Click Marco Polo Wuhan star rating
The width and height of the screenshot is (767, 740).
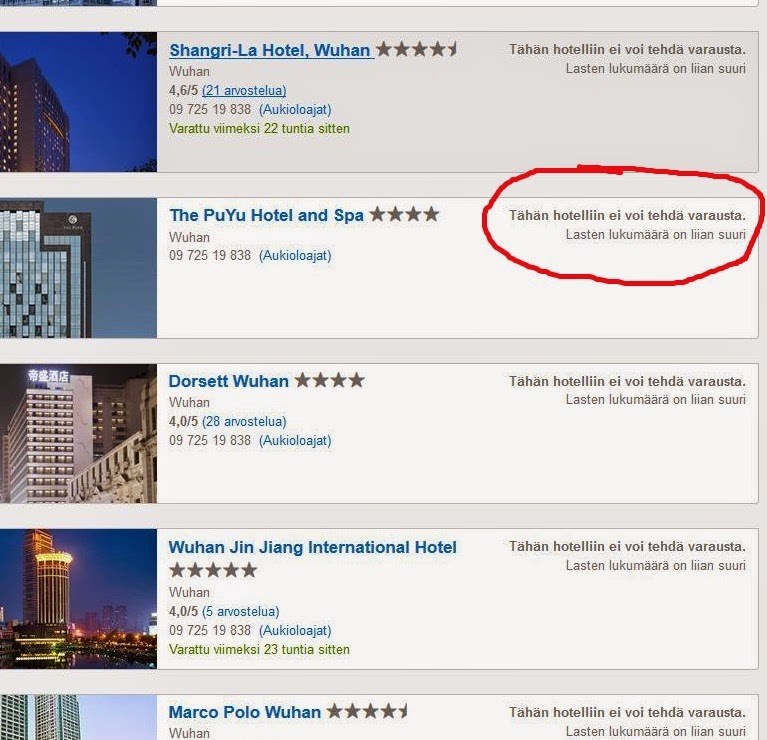pyautogui.click(x=367, y=711)
